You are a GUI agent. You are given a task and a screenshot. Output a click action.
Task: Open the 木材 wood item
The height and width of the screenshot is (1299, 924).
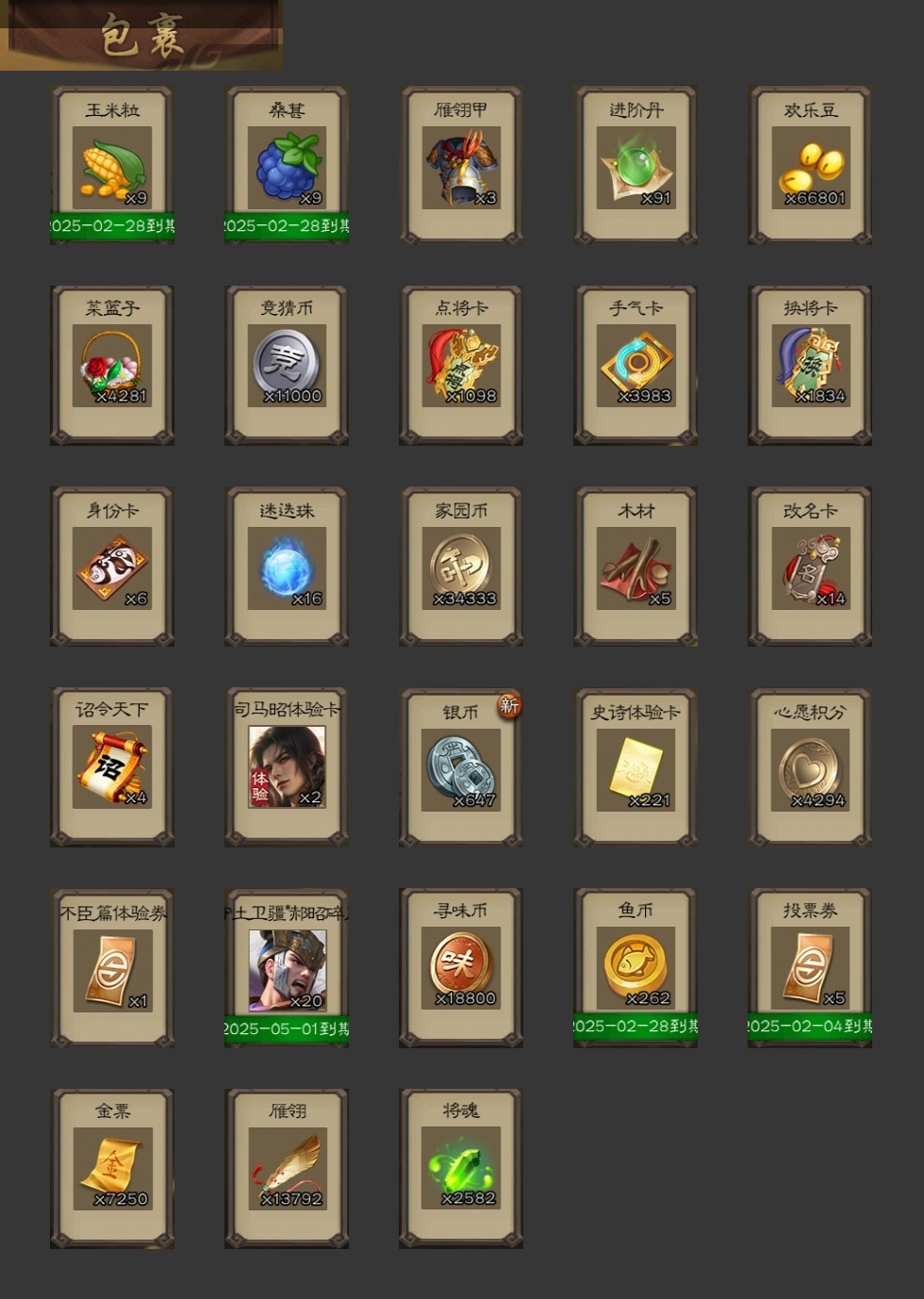635,567
